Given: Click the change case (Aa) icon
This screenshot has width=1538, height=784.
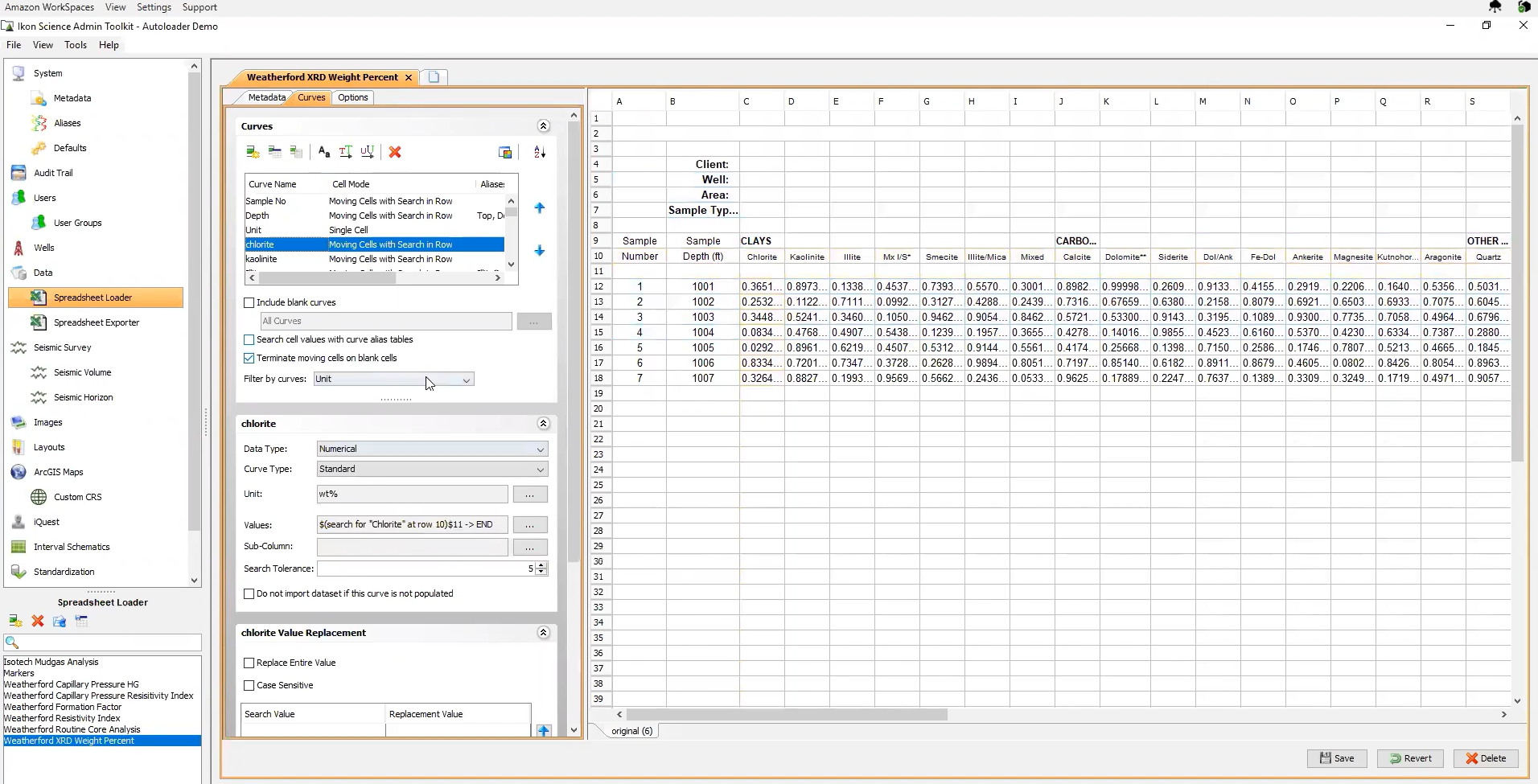Looking at the screenshot, I should 323,152.
